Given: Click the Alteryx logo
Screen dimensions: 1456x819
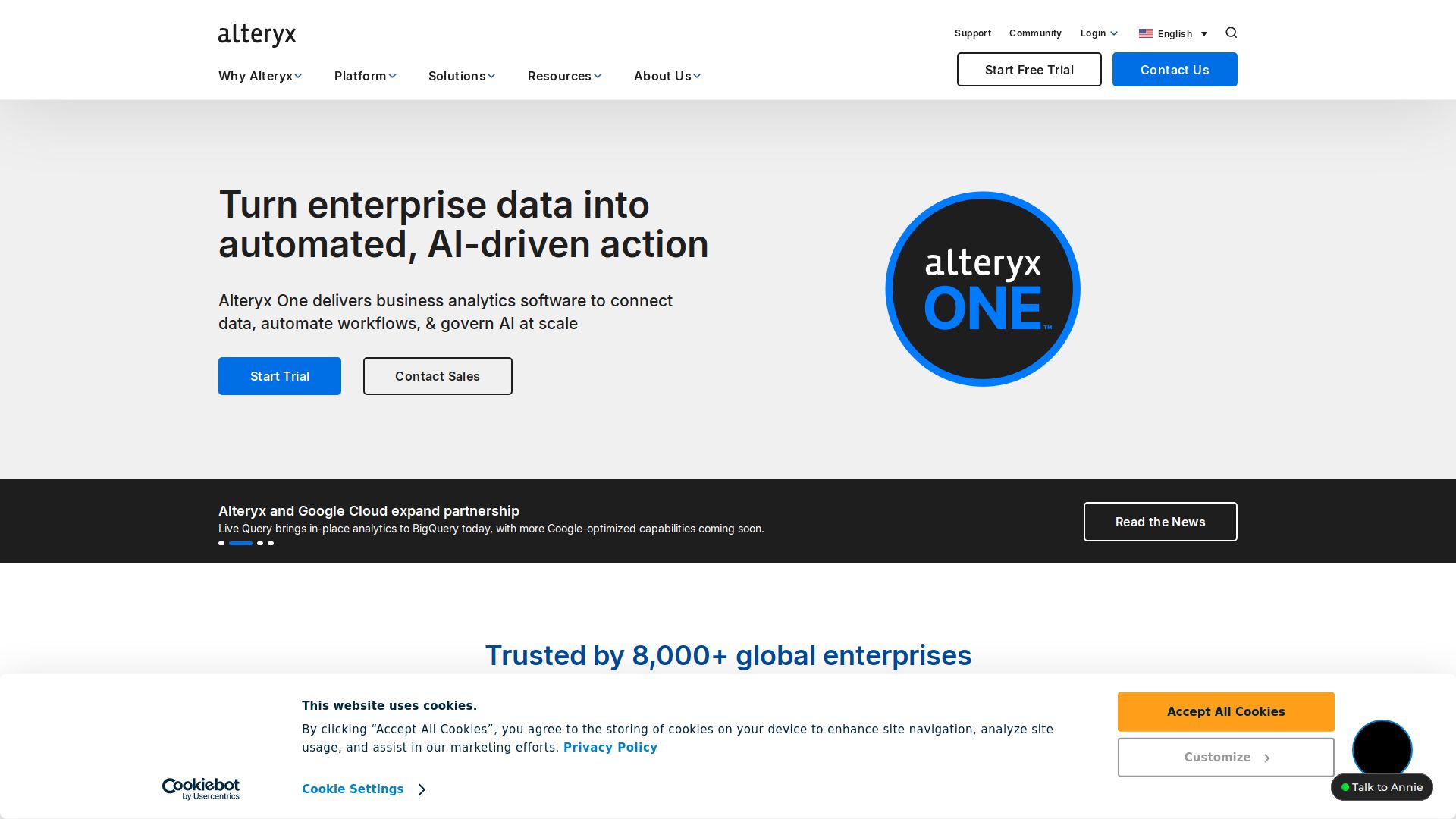Looking at the screenshot, I should click(256, 34).
